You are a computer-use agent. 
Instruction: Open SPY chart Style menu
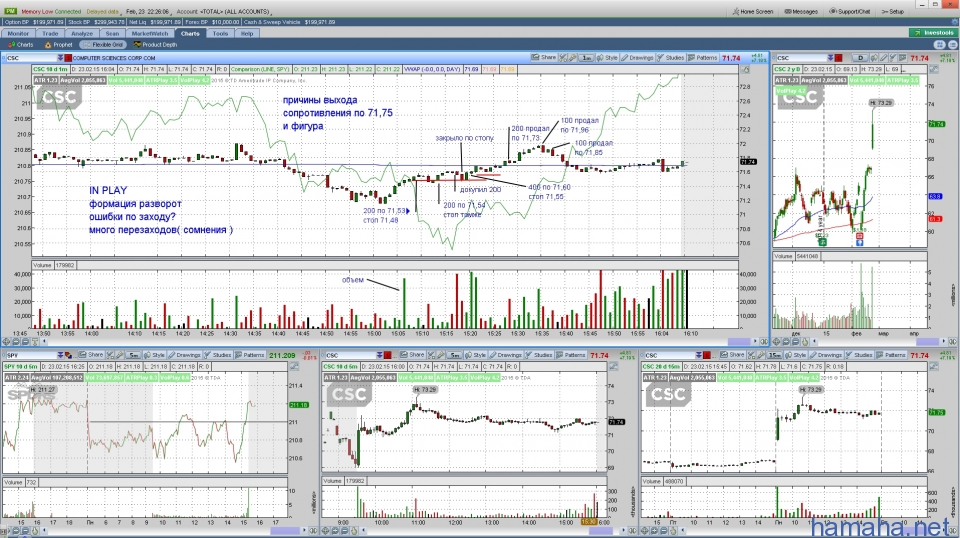tap(155, 354)
